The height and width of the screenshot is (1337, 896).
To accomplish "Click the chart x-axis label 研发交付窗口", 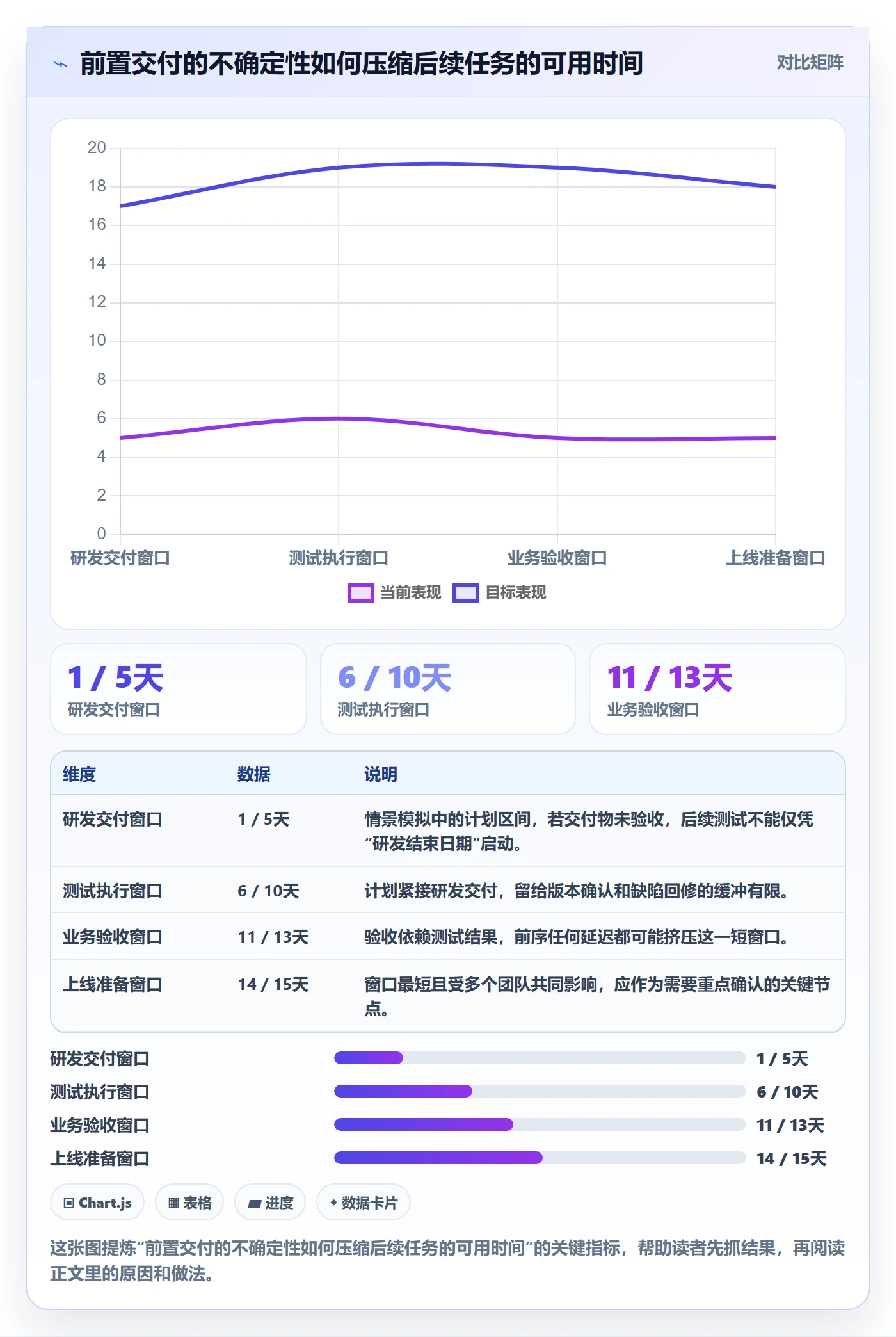I will pyautogui.click(x=120, y=558).
